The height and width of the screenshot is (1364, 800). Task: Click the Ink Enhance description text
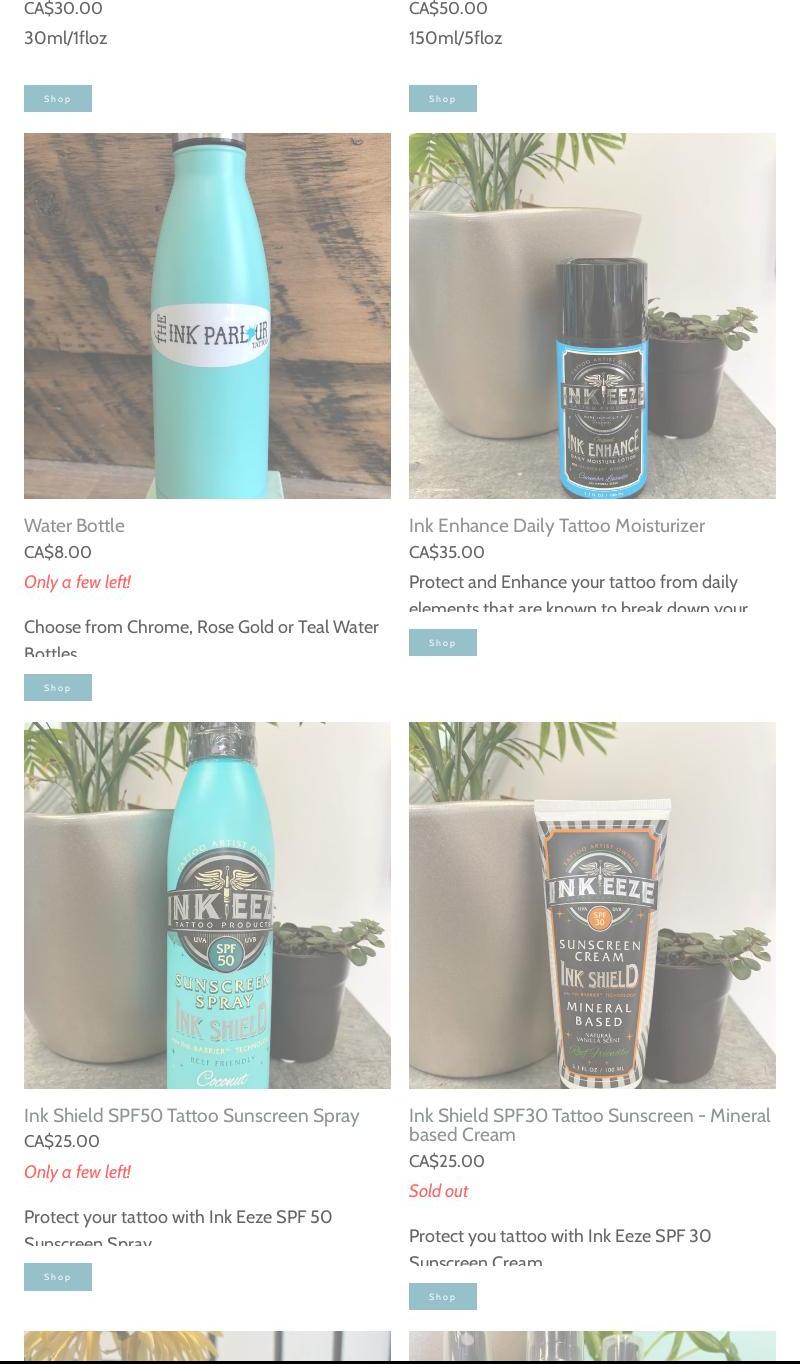tap(578, 594)
